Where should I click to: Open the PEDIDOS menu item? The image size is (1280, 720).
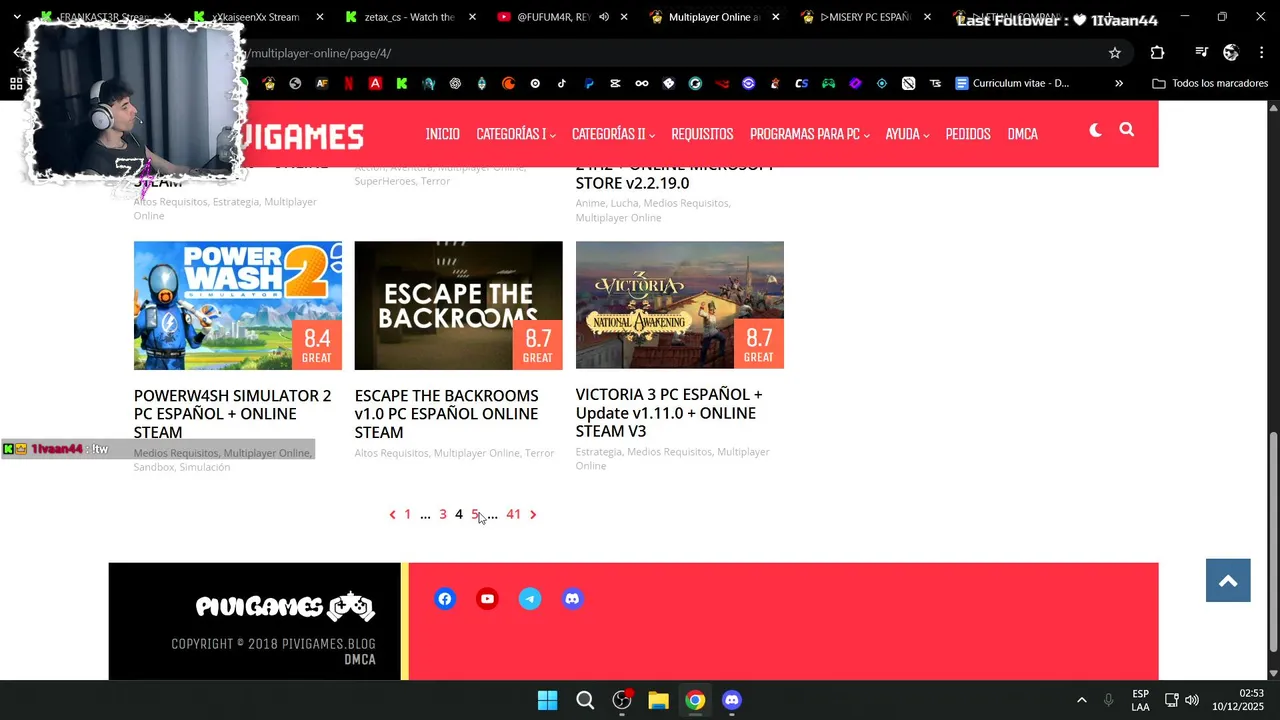968,134
